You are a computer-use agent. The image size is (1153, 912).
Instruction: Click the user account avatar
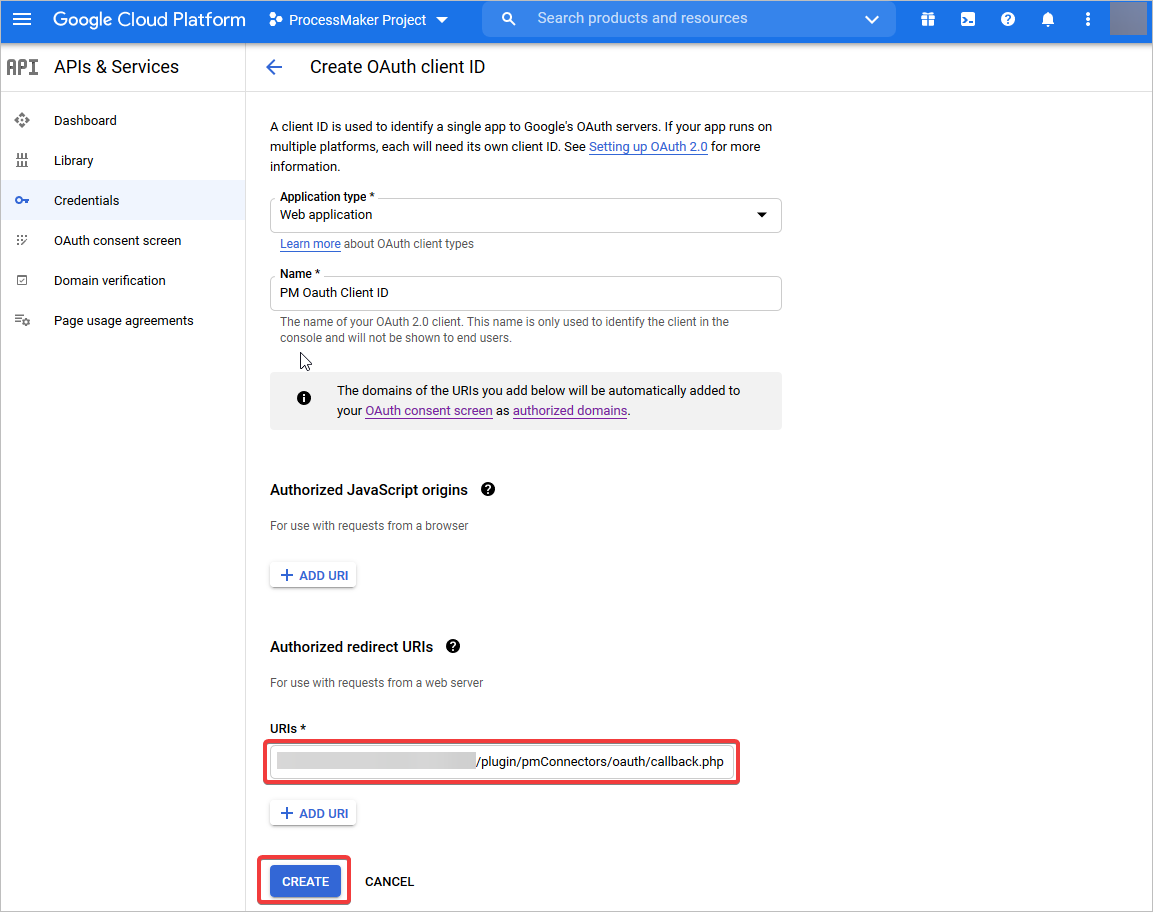1128,19
